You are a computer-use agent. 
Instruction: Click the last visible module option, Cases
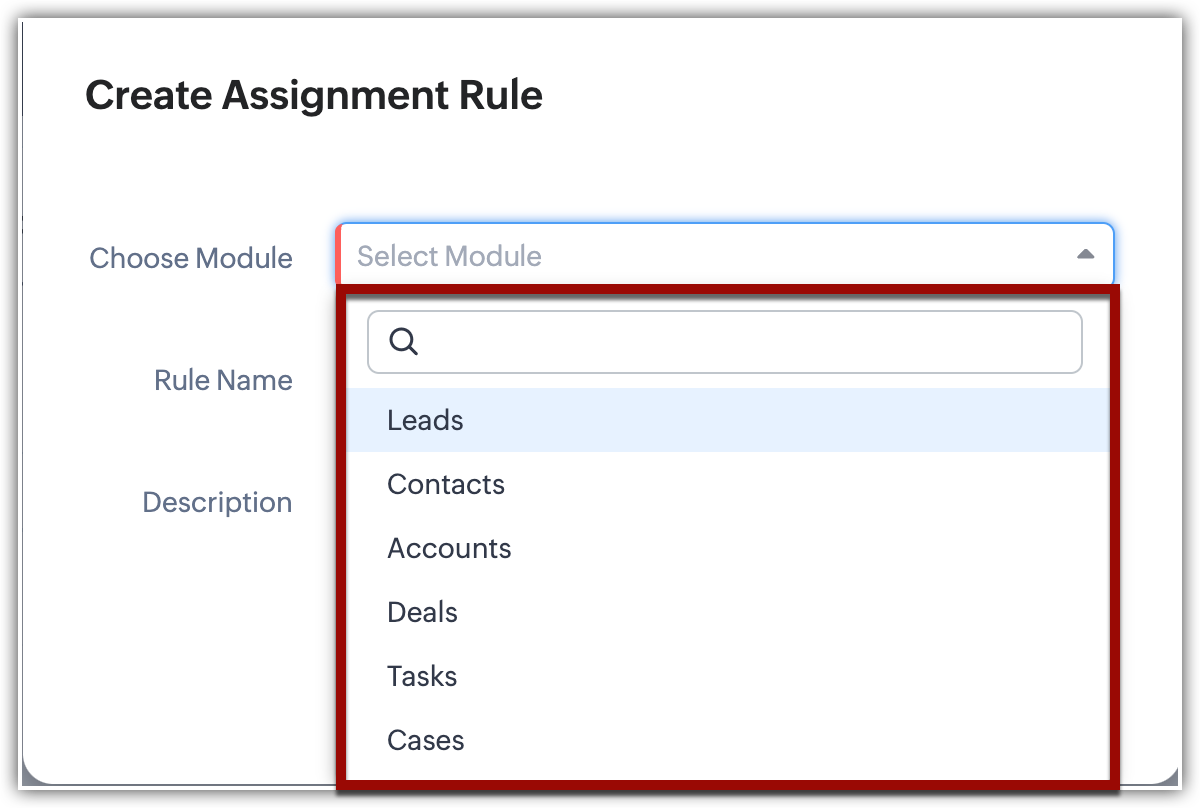728,740
